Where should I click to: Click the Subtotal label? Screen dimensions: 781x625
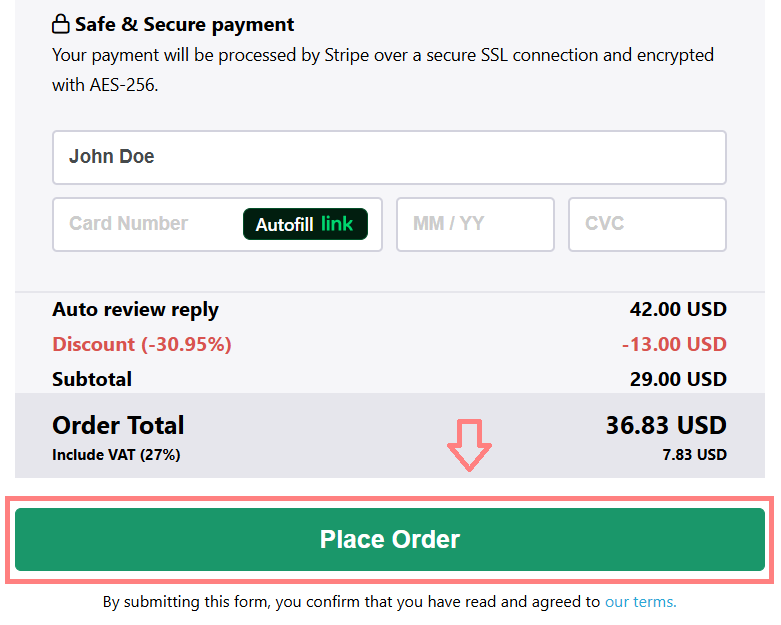(92, 379)
